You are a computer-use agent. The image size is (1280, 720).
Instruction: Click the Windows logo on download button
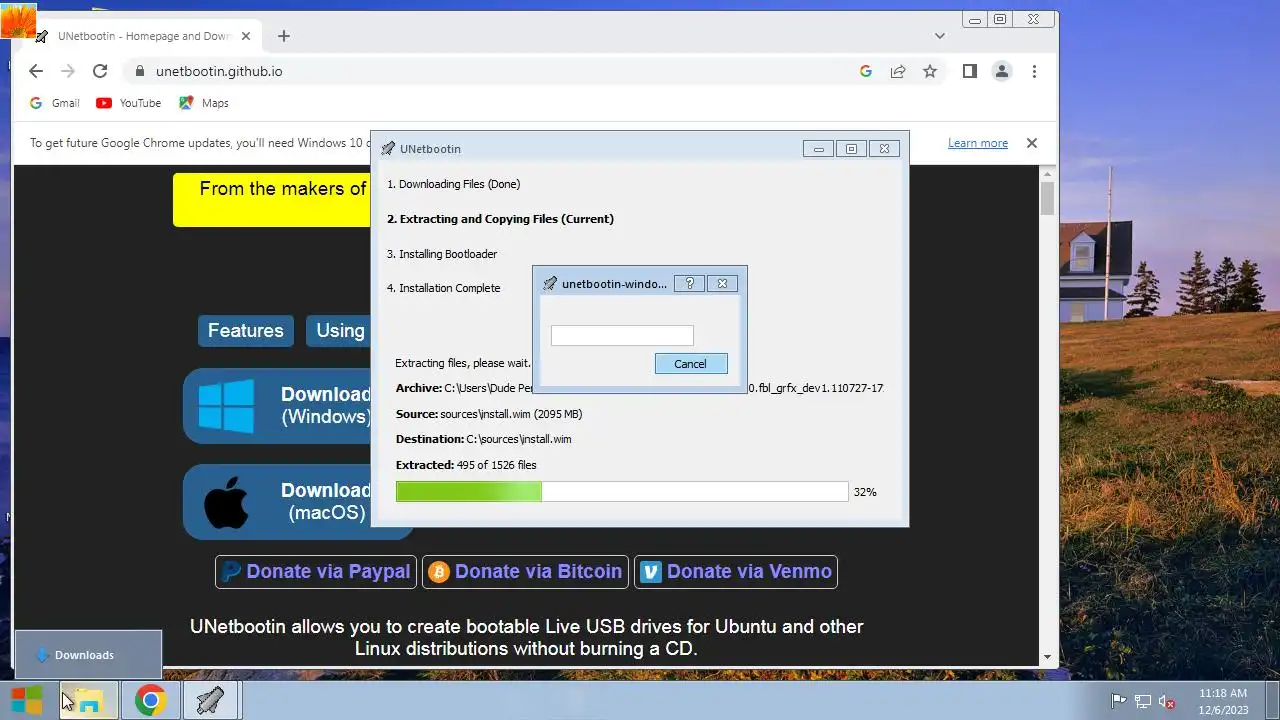(226, 405)
